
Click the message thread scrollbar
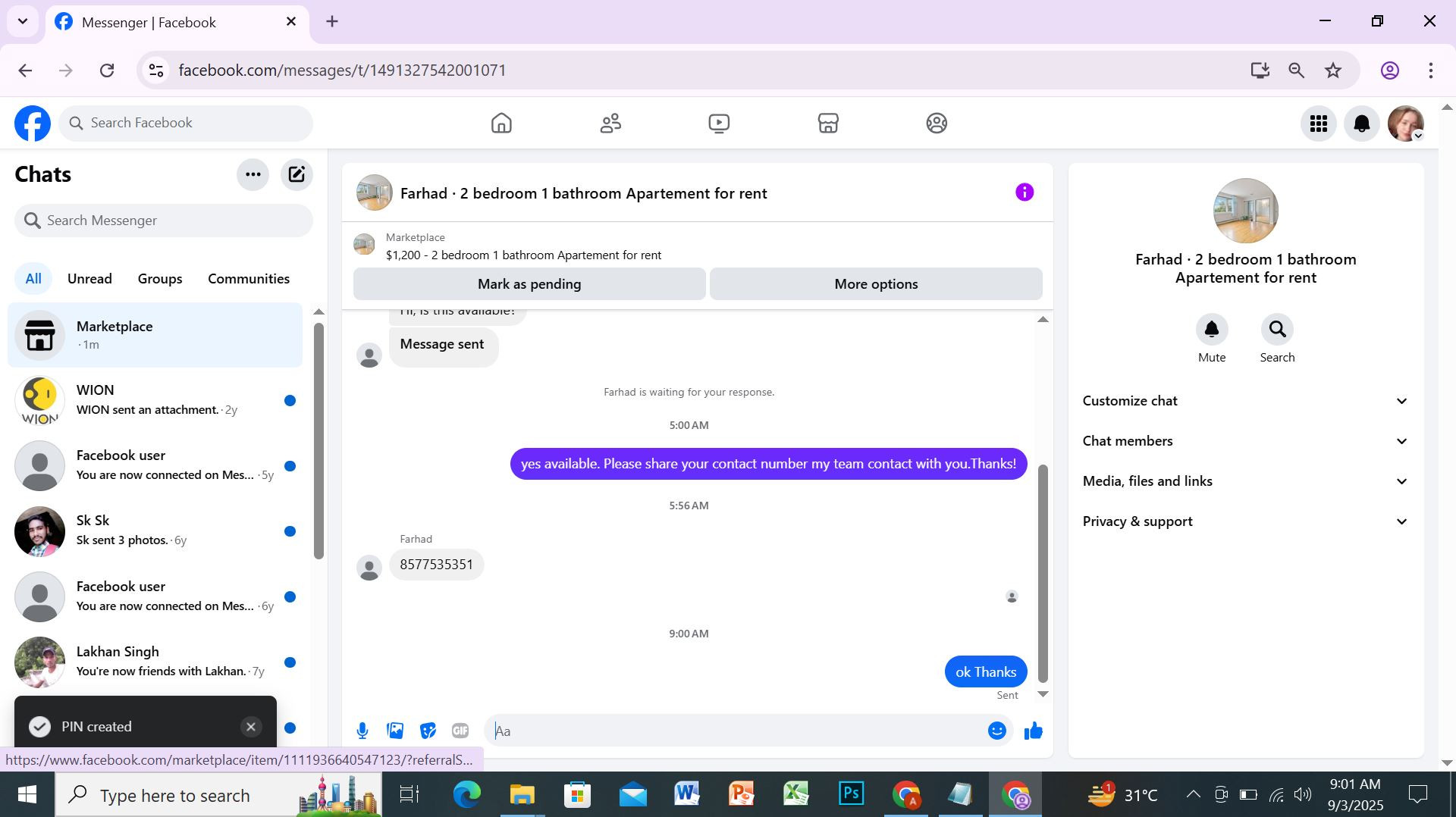click(x=1043, y=574)
